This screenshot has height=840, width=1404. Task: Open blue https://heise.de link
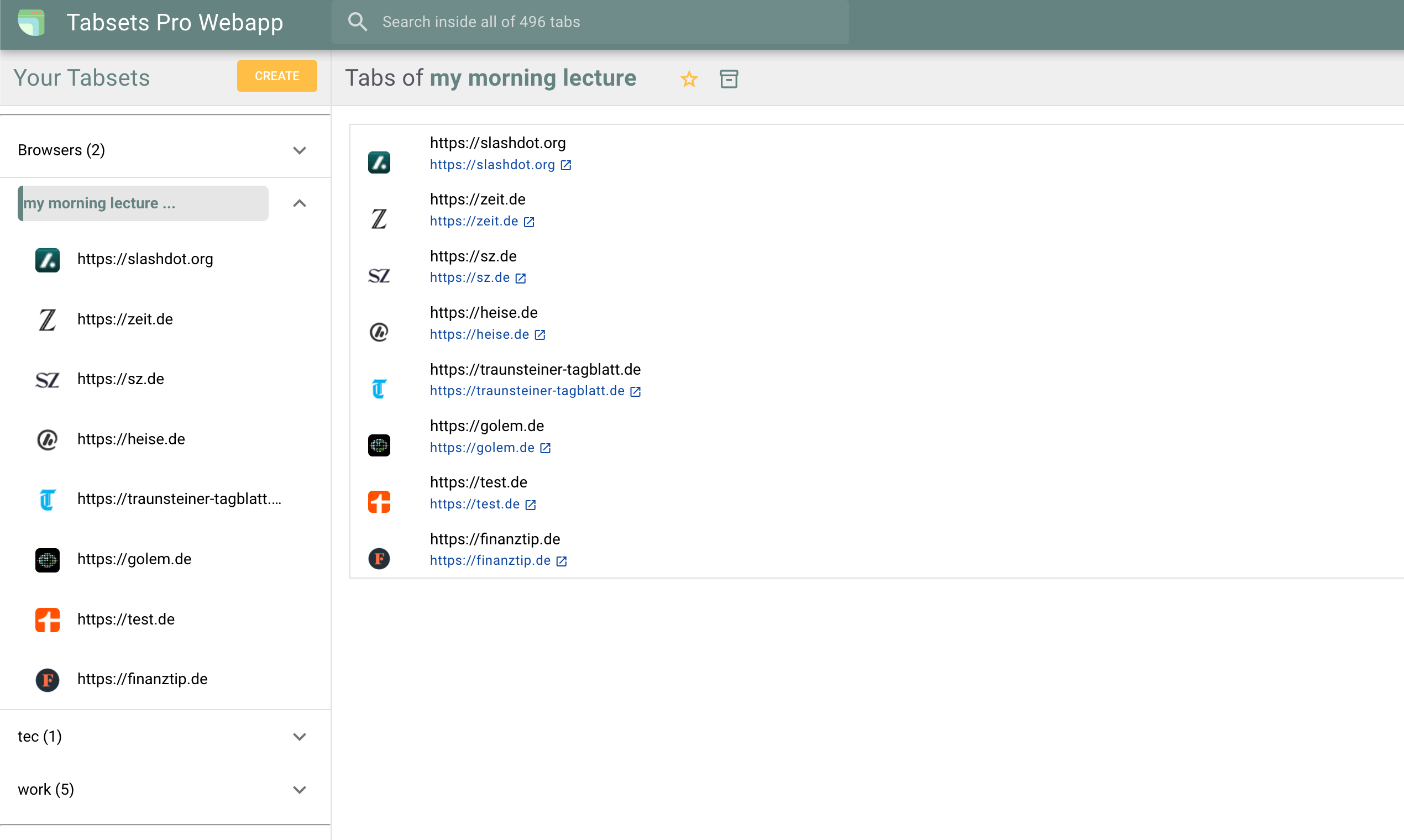click(479, 334)
